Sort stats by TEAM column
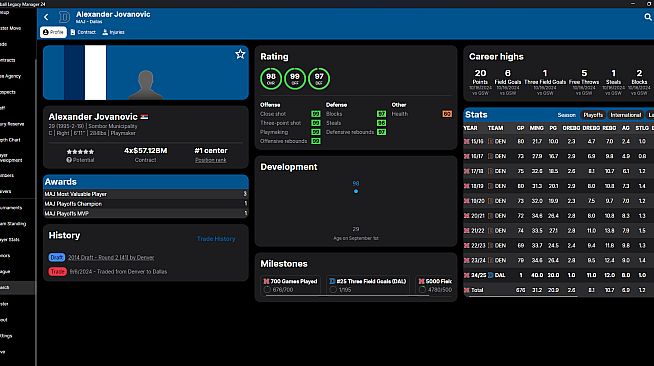This screenshot has width=654, height=366. click(496, 128)
